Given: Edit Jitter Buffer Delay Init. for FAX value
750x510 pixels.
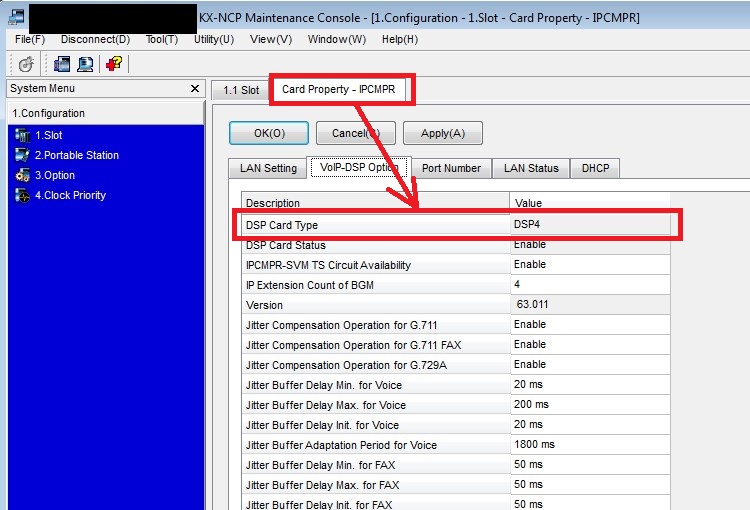Looking at the screenshot, I should (x=590, y=504).
